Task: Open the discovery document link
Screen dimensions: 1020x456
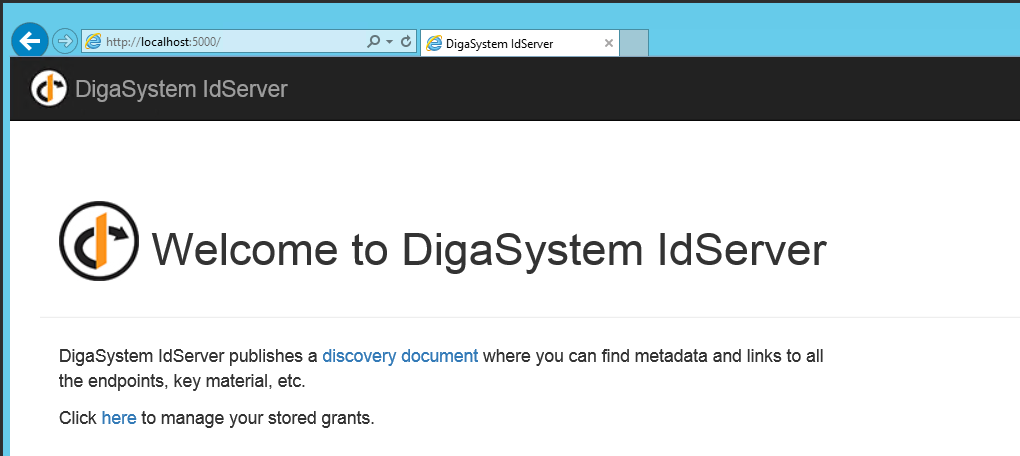Action: pyautogui.click(x=400, y=355)
